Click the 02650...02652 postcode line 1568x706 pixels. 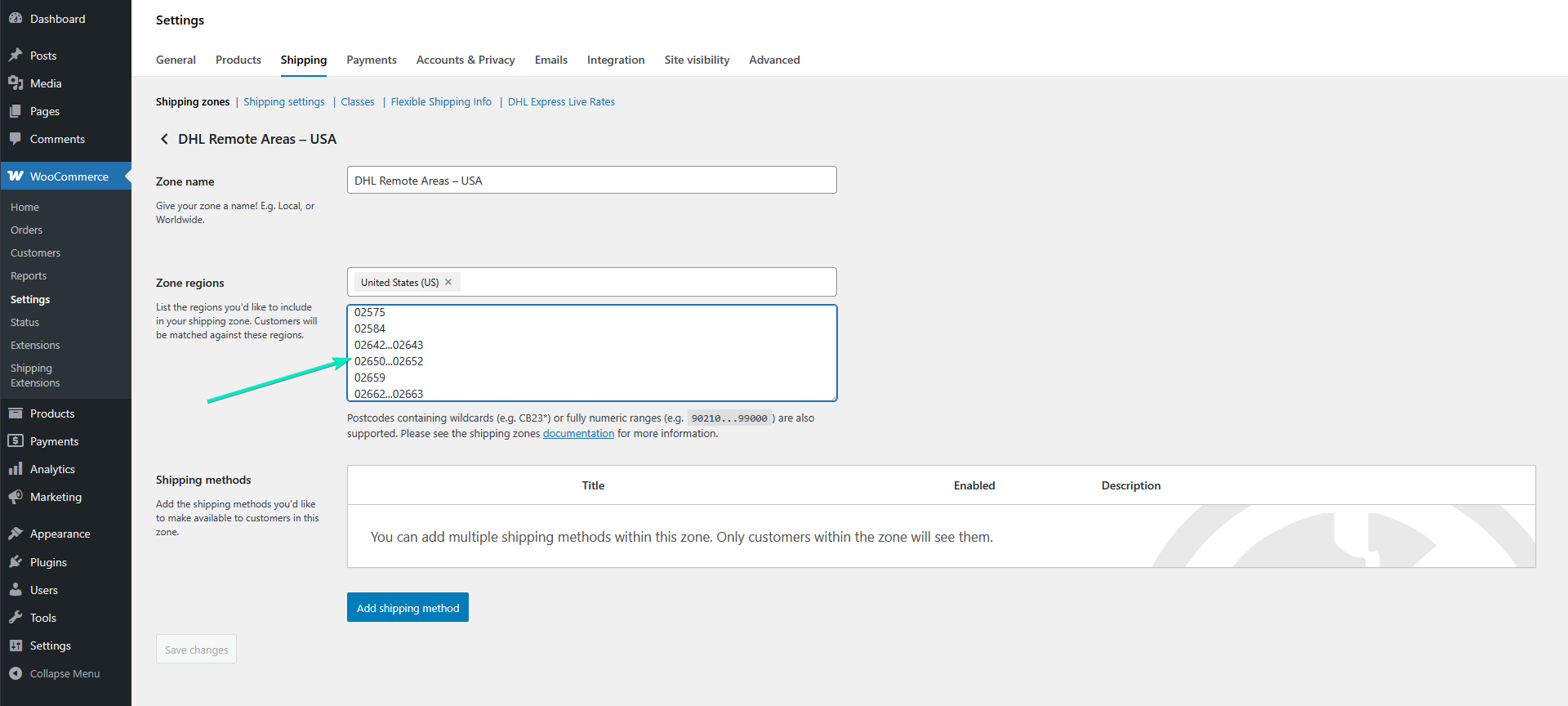point(389,361)
